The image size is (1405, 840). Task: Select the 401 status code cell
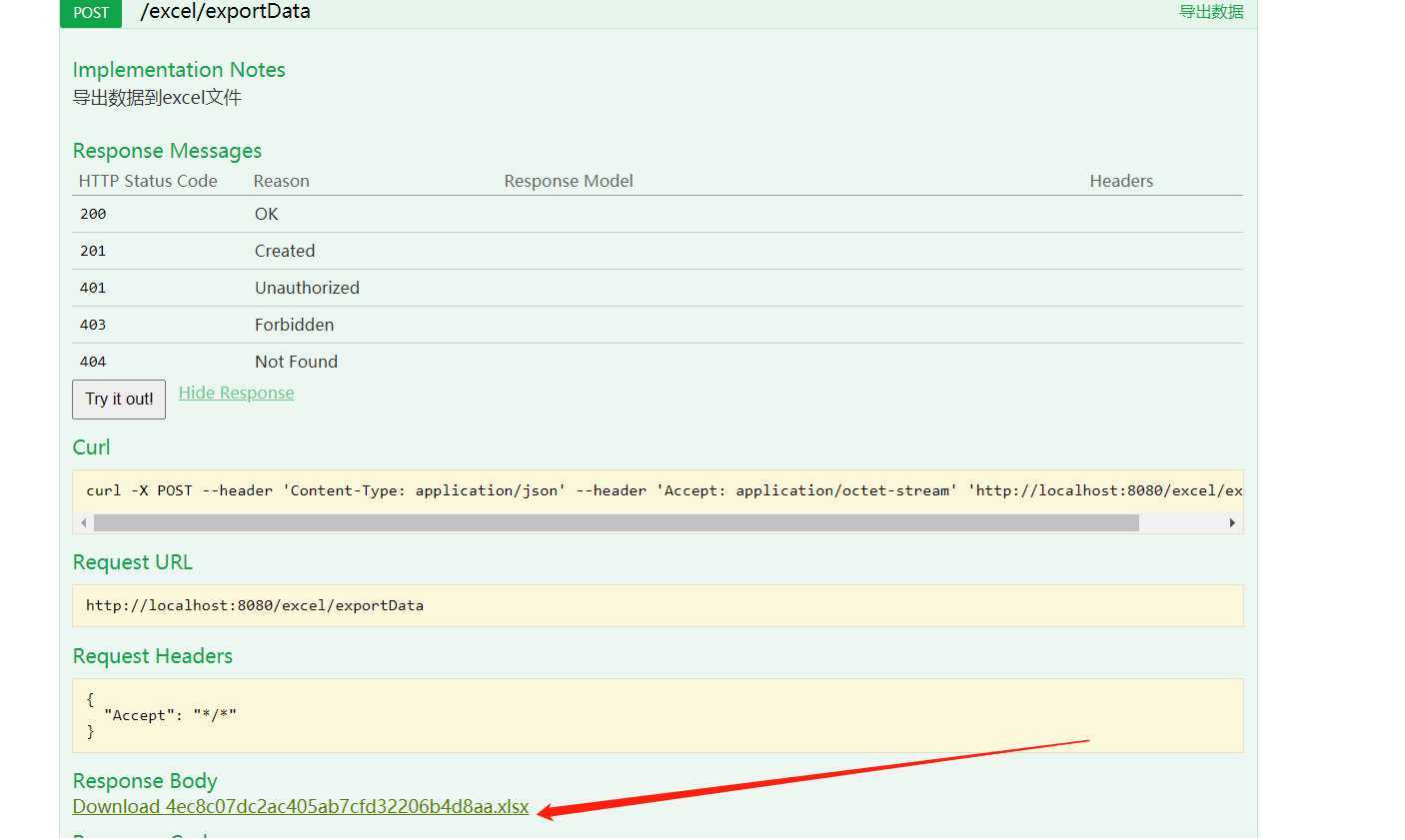coord(93,288)
